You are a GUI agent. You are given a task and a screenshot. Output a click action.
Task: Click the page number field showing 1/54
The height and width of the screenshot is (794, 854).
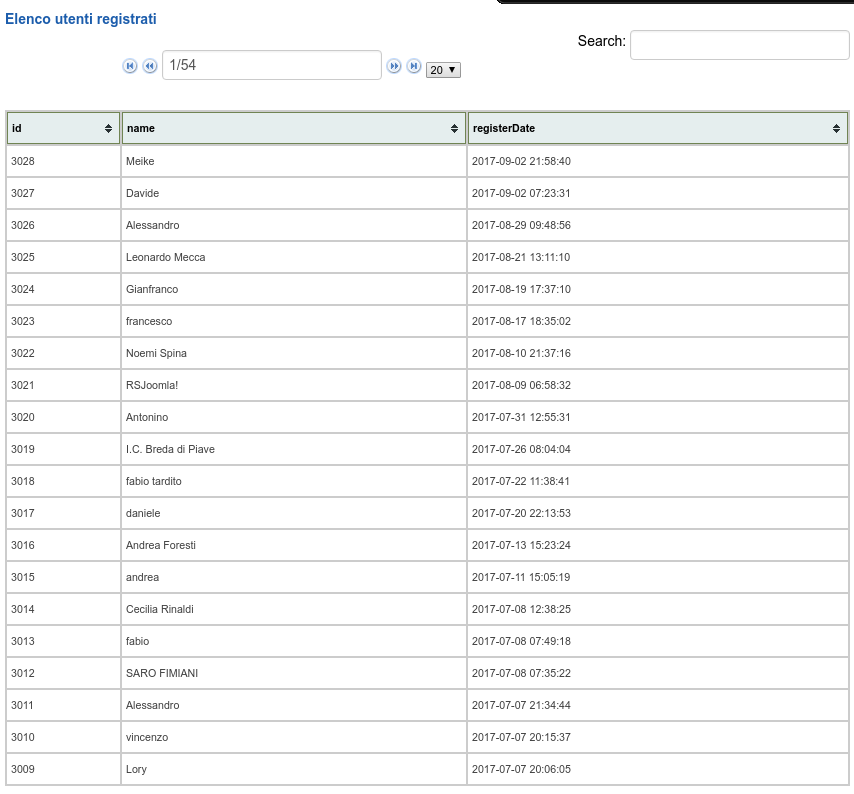click(270, 64)
